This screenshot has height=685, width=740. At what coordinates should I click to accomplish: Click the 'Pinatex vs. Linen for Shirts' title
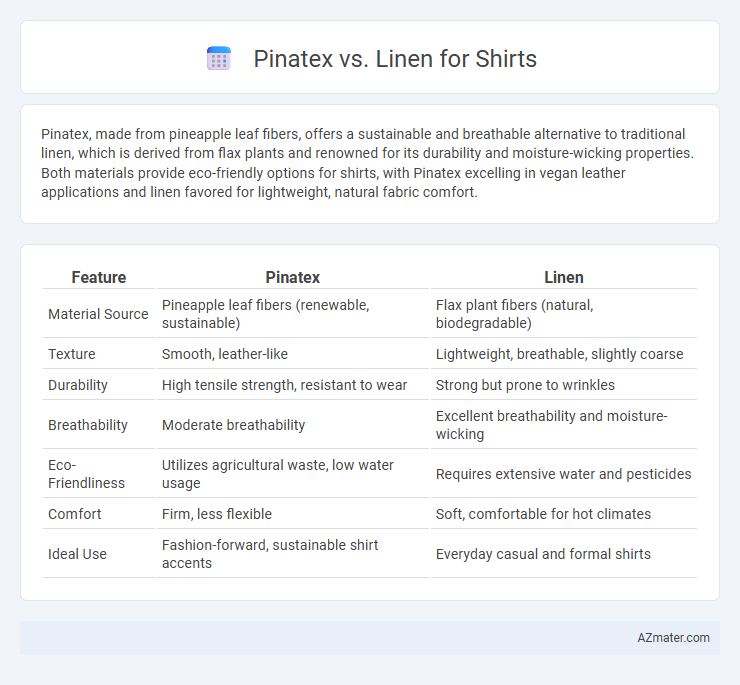(x=395, y=59)
